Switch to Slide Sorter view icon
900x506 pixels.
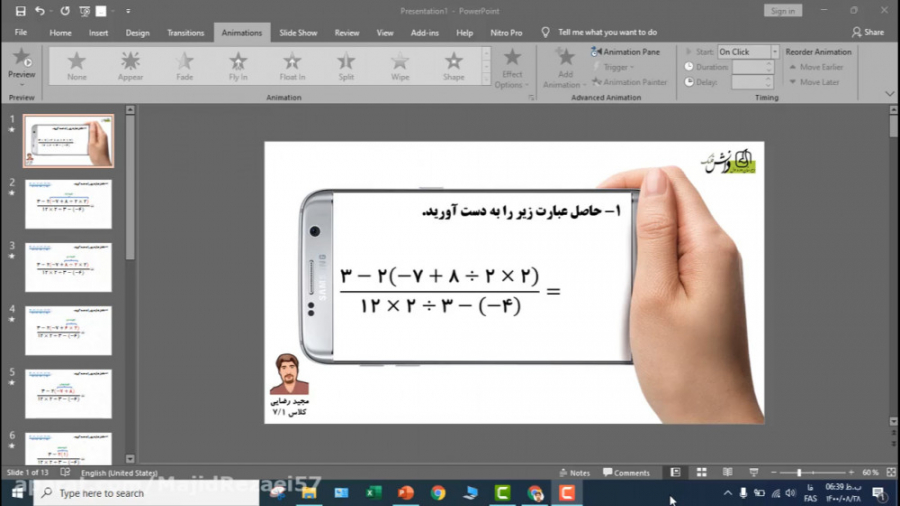click(x=701, y=472)
